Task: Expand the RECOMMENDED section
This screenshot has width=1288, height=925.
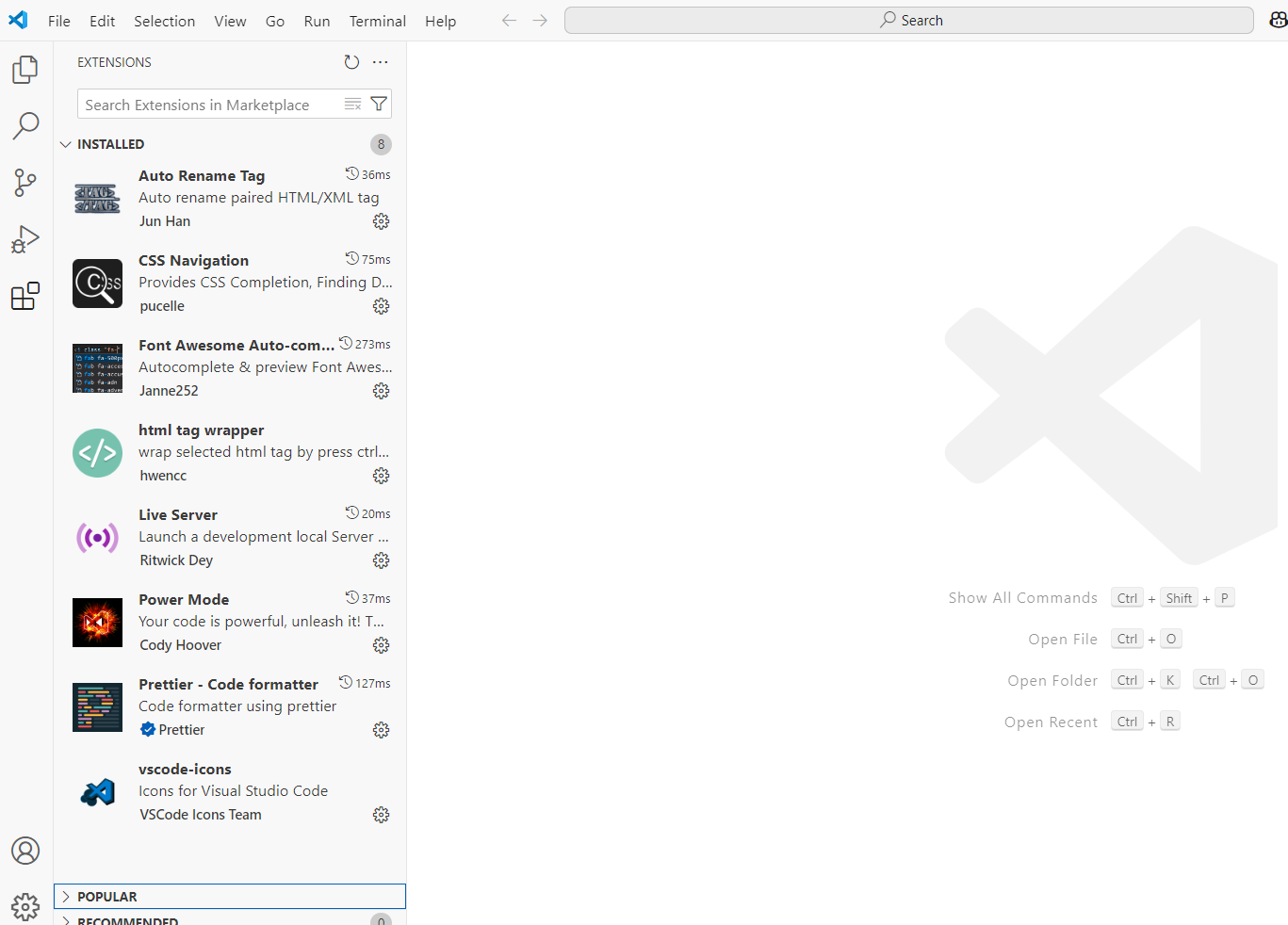Action: (x=230, y=919)
